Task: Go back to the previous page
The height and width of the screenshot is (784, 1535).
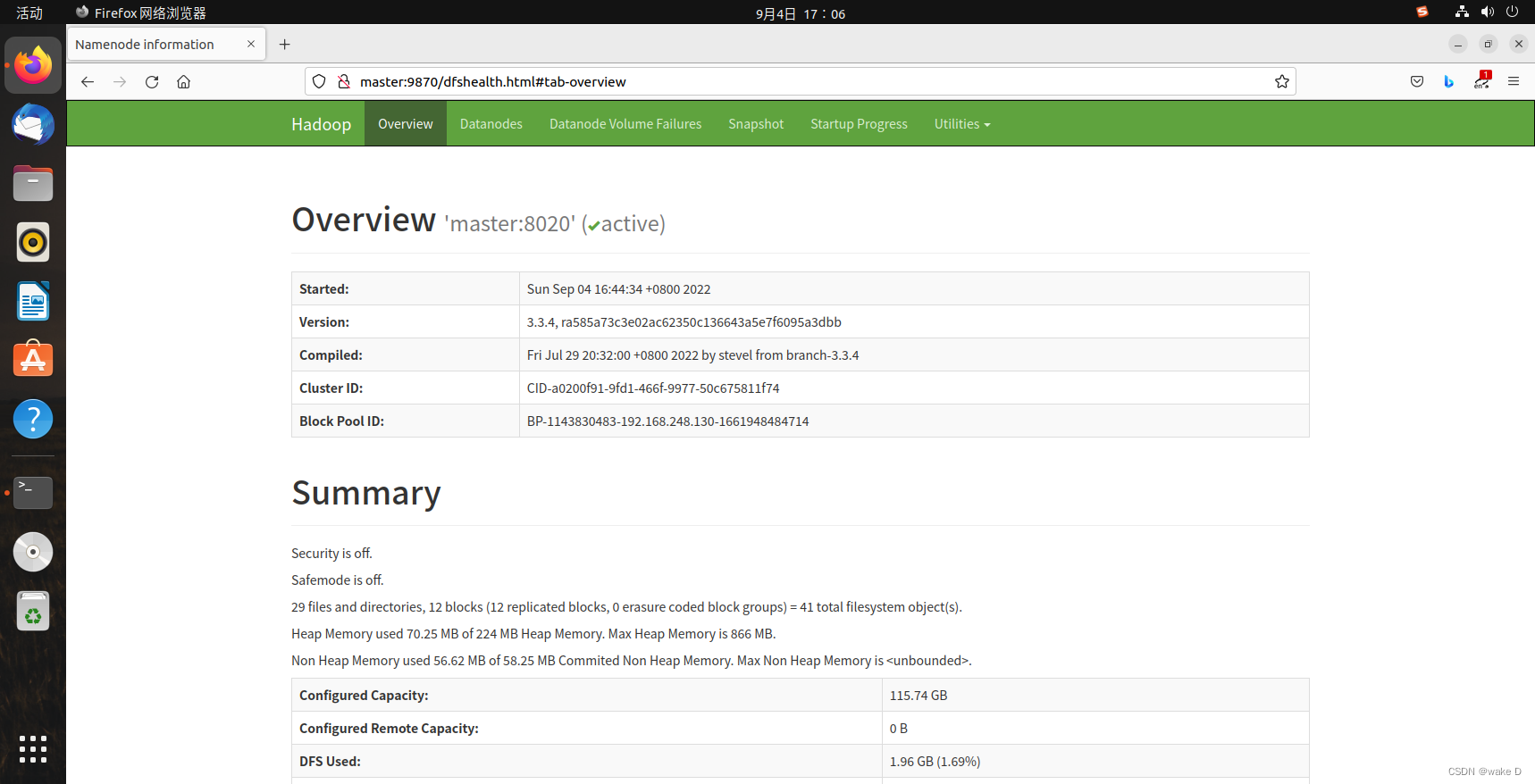Action: [x=88, y=81]
